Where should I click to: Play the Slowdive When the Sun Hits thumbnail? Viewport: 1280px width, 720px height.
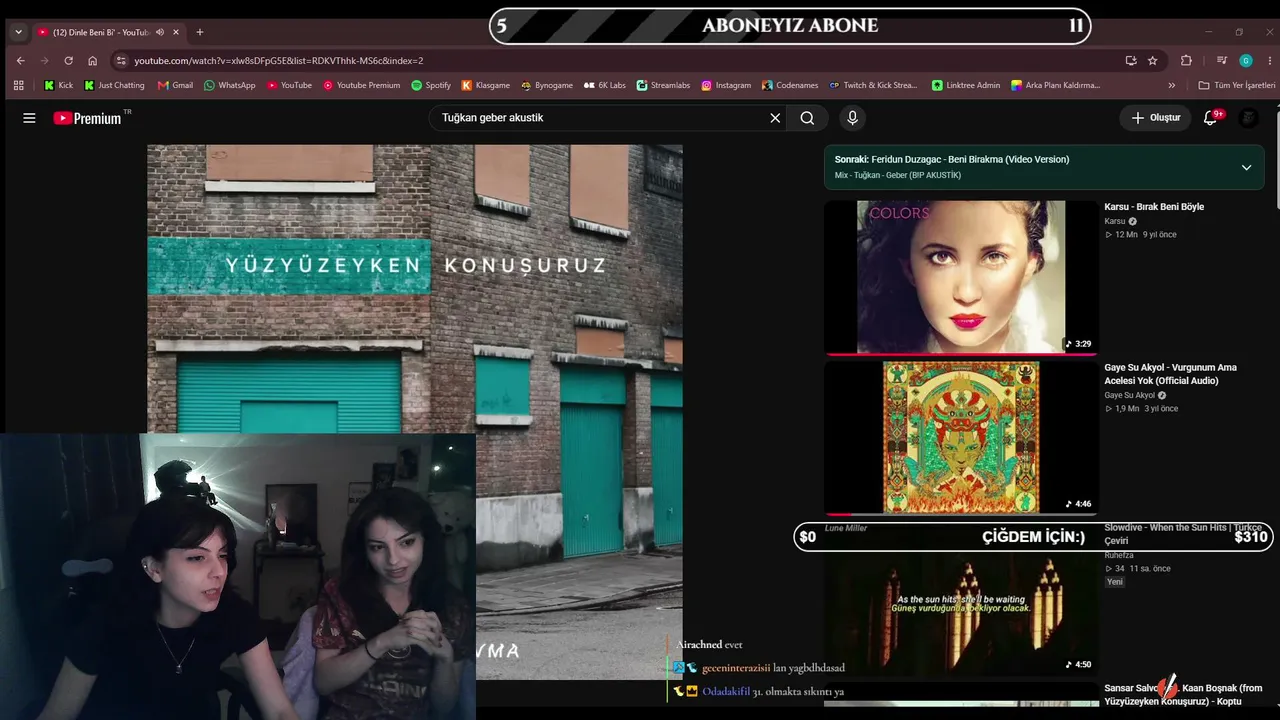(x=961, y=598)
